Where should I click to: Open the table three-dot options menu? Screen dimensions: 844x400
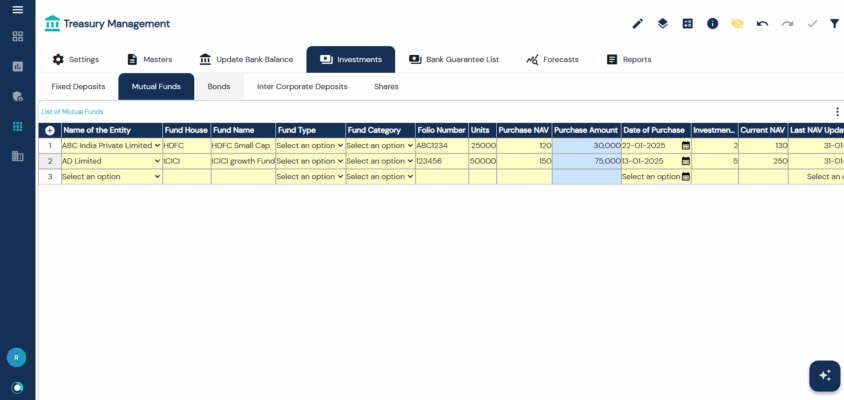(837, 112)
